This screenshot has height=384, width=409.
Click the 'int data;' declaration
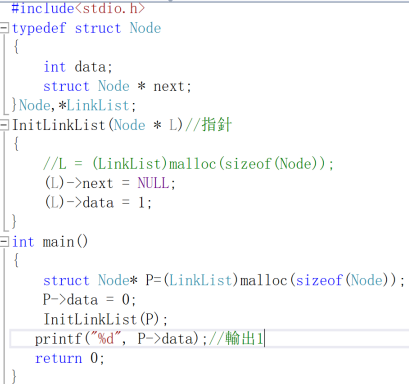[78, 67]
